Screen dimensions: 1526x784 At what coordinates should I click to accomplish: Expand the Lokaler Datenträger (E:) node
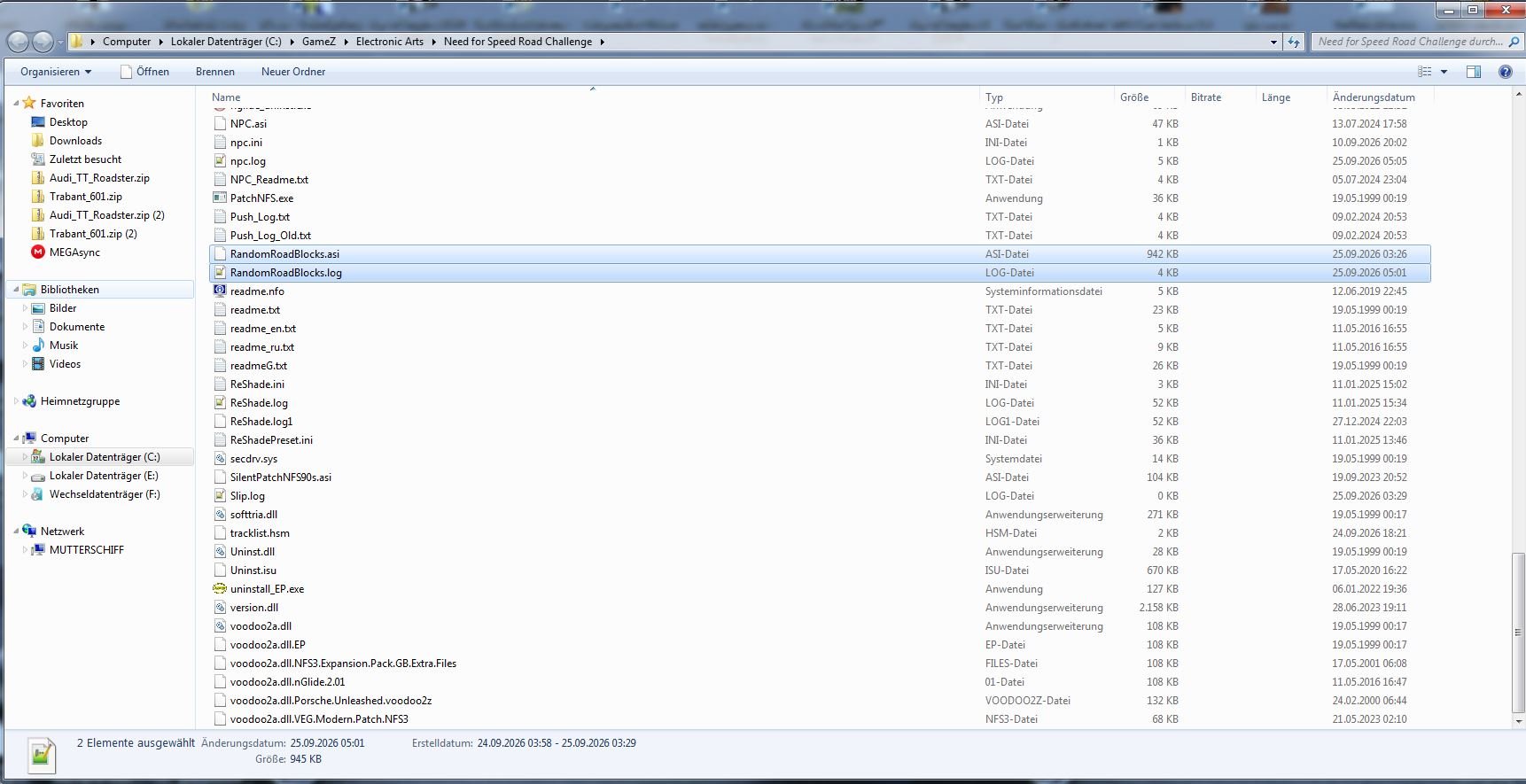[x=25, y=476]
